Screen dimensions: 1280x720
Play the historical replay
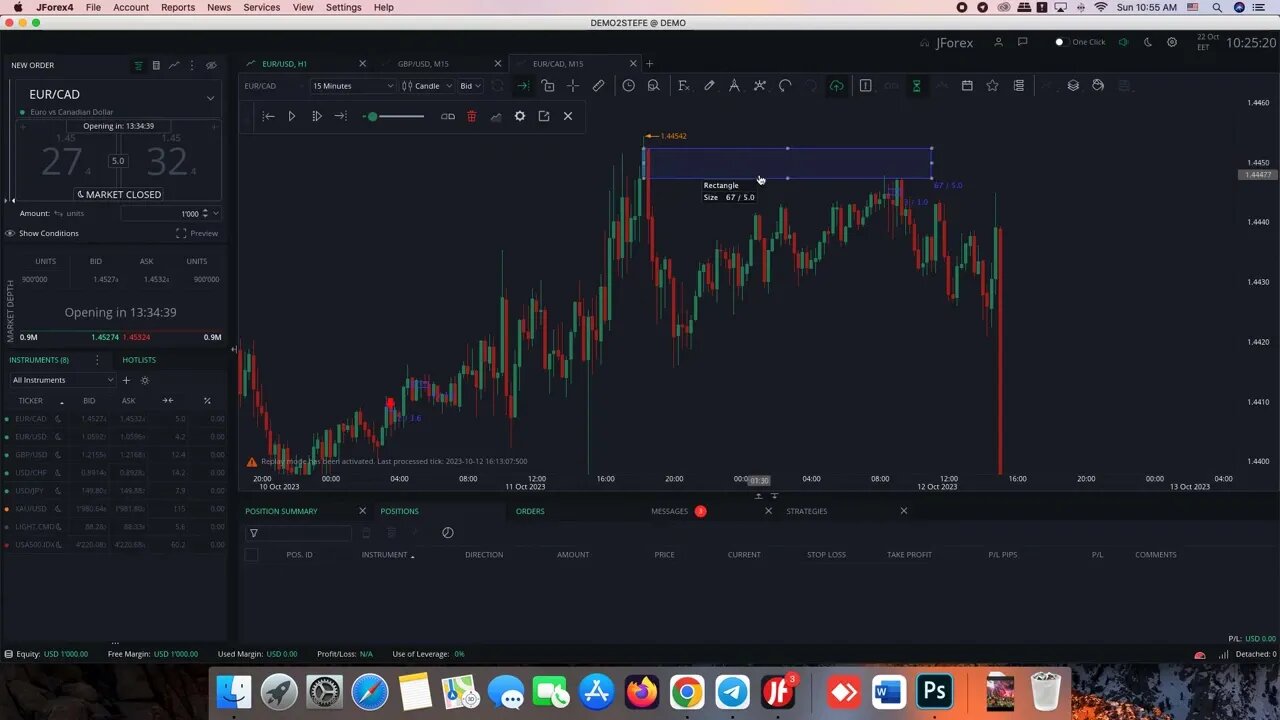click(292, 116)
